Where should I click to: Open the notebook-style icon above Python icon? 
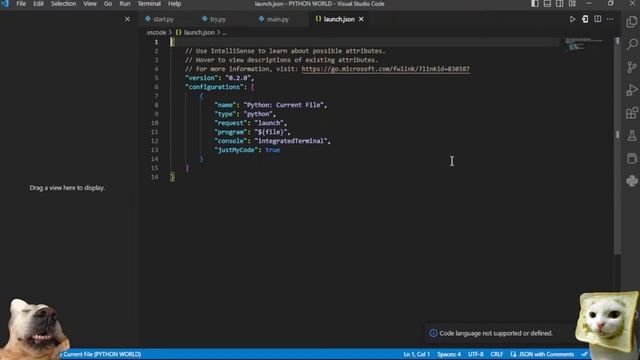click(632, 158)
